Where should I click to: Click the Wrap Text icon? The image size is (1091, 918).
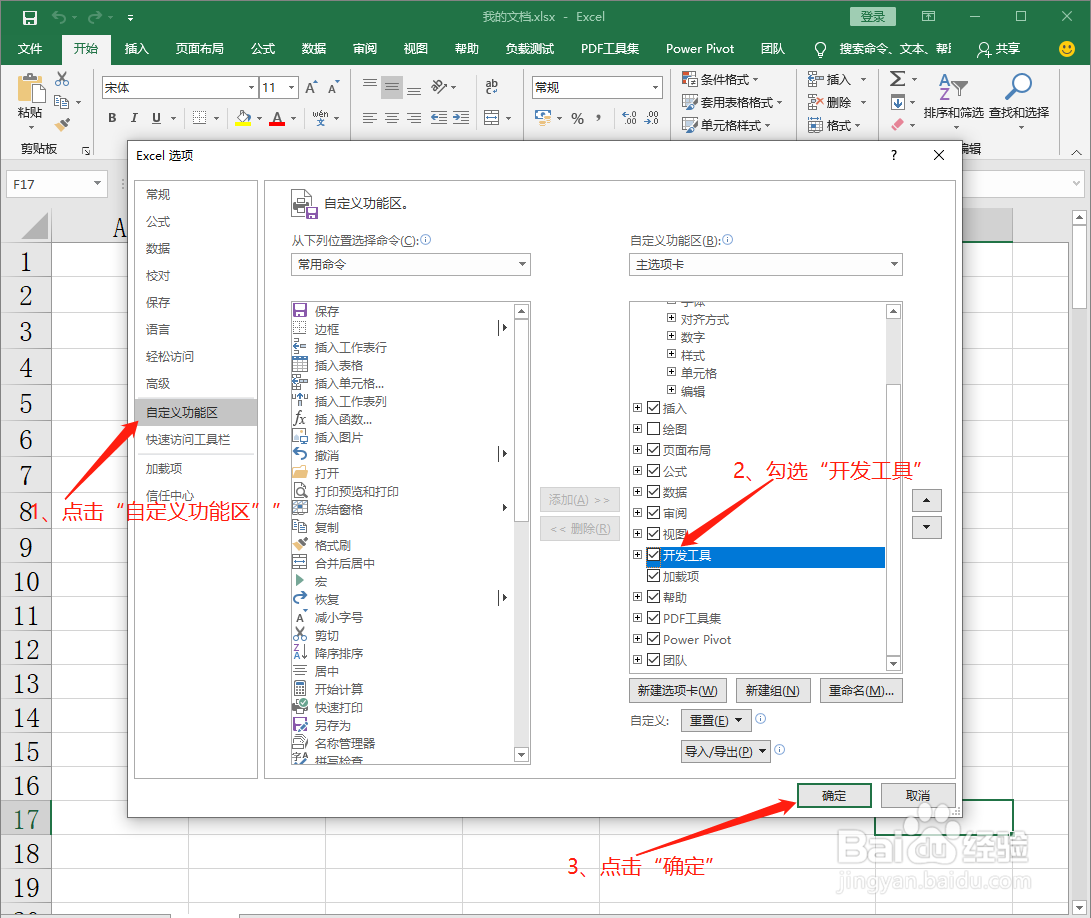click(491, 87)
